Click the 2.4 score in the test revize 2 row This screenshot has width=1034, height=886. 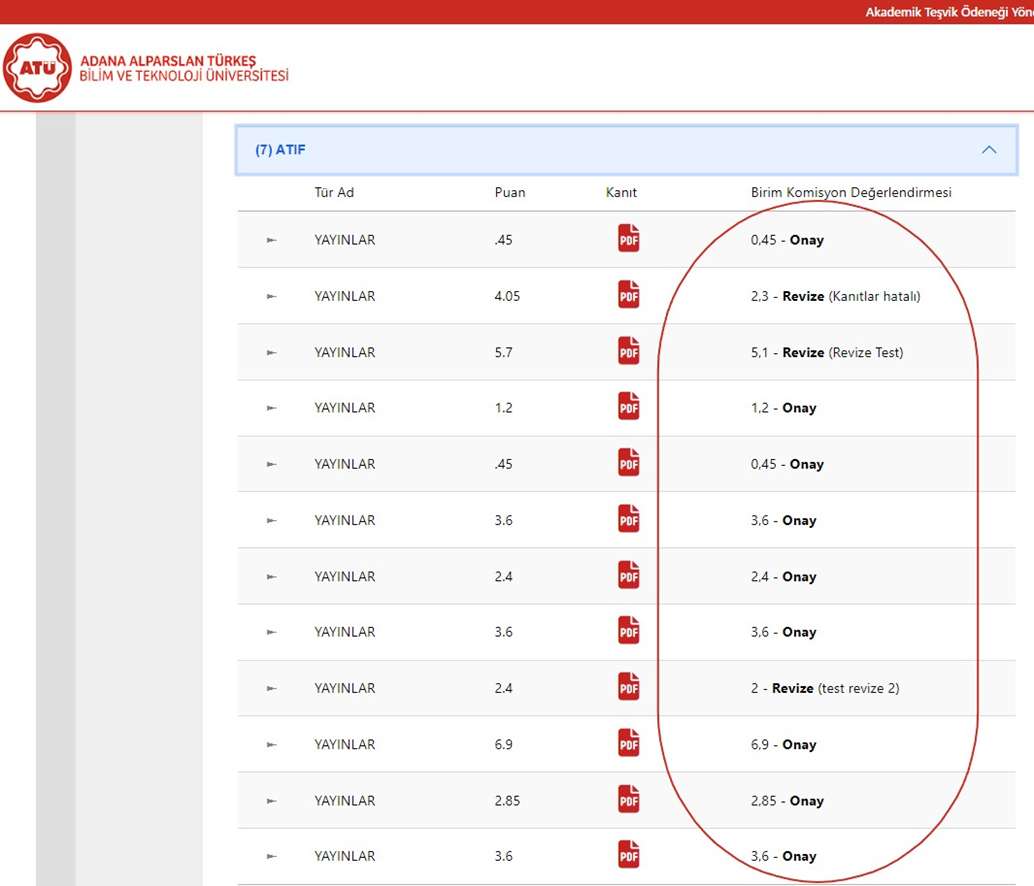tap(503, 688)
